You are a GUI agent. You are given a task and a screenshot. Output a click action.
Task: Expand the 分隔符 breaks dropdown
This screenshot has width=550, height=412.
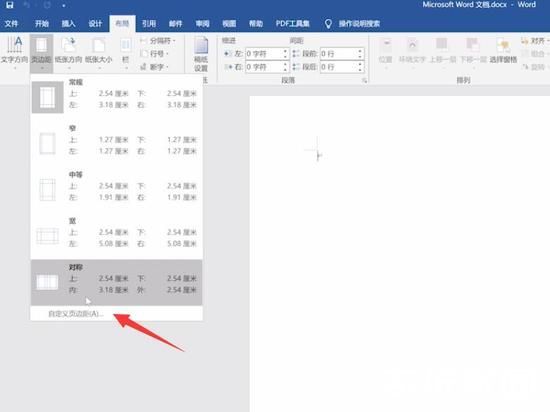click(x=158, y=41)
